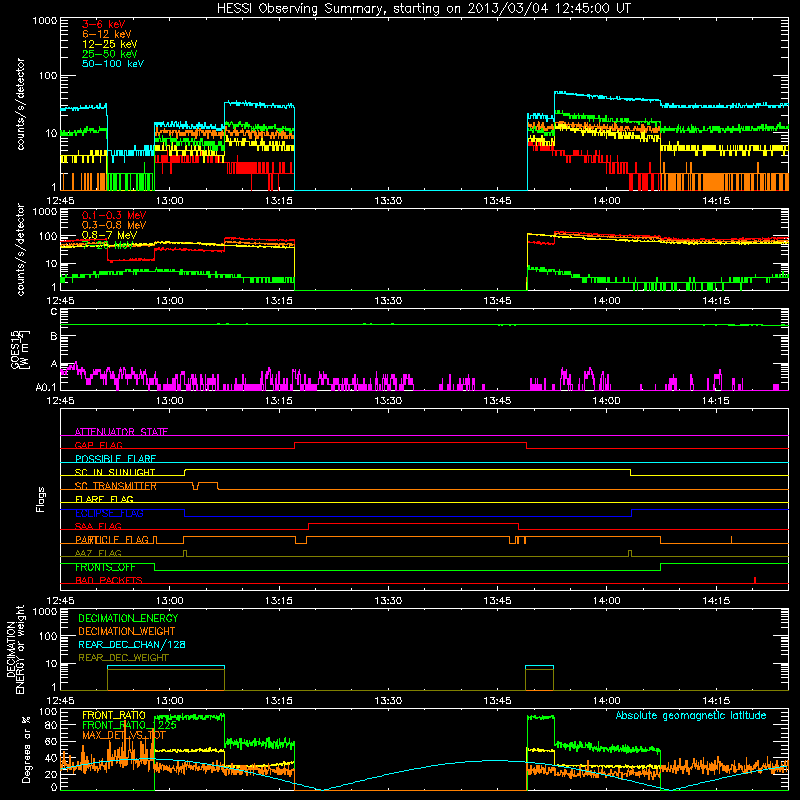
Task: Click the 25-50 keV legend label
Action: [x=110, y=54]
